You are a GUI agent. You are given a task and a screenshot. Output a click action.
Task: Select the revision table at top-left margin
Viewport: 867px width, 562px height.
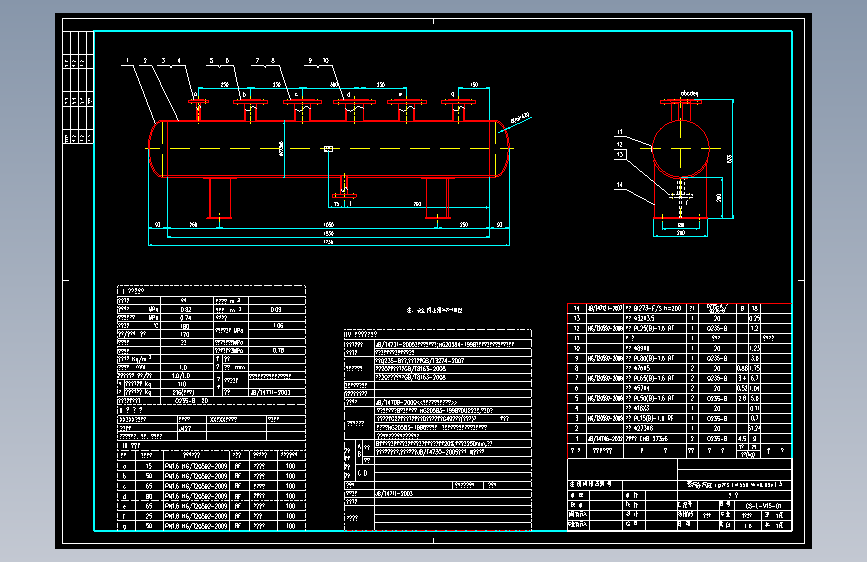78,87
